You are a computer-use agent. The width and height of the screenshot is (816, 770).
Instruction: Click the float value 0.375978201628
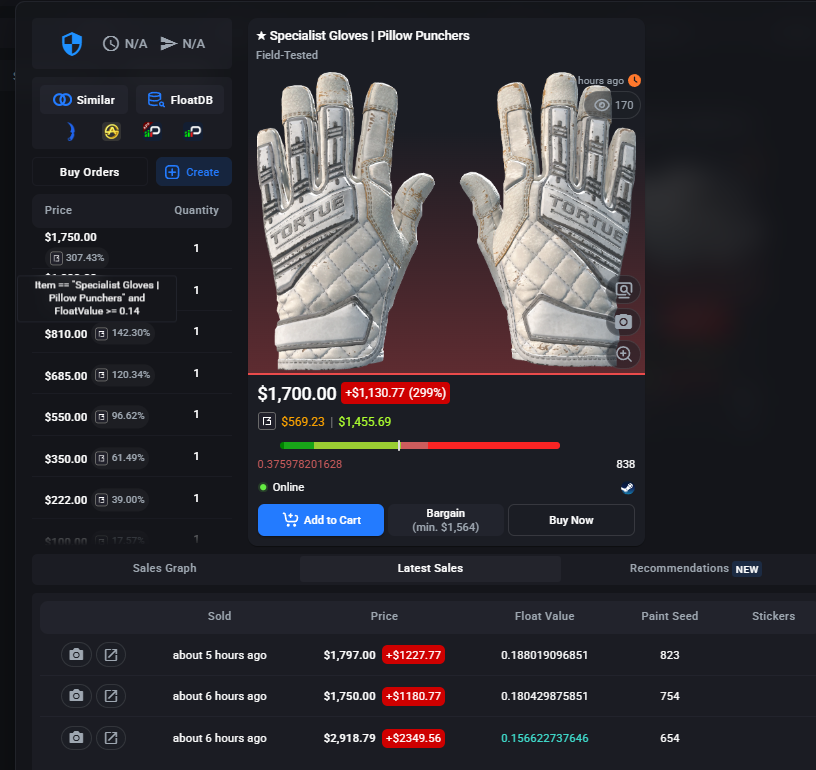click(300, 464)
